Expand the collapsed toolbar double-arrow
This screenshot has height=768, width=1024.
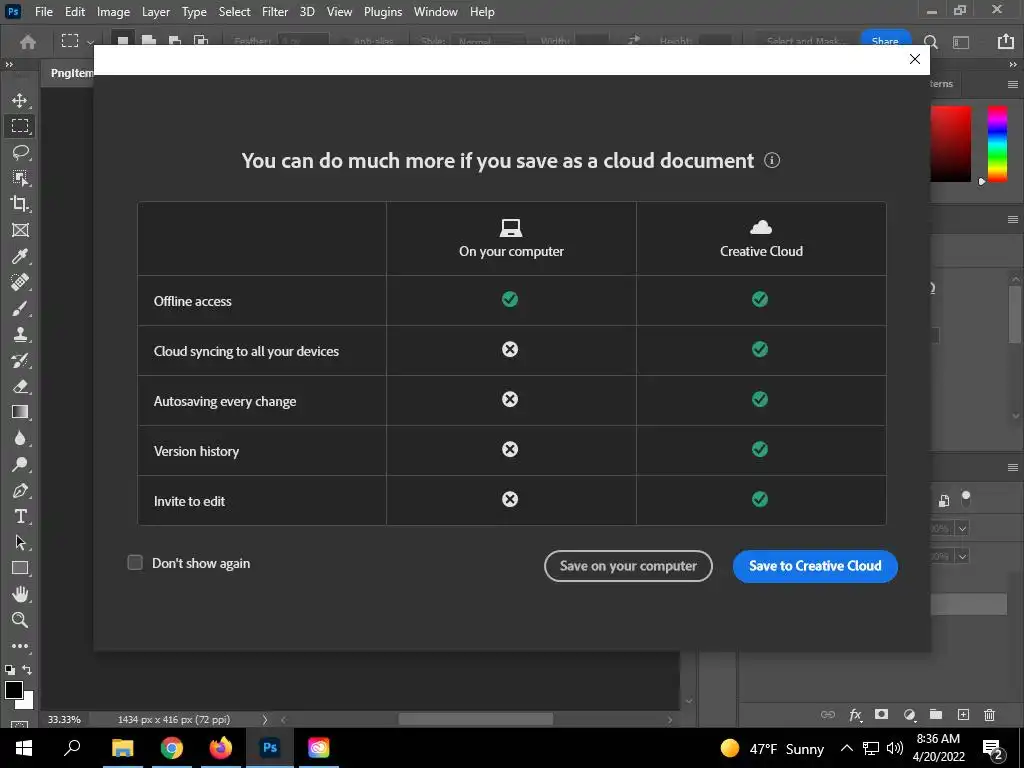pos(8,65)
